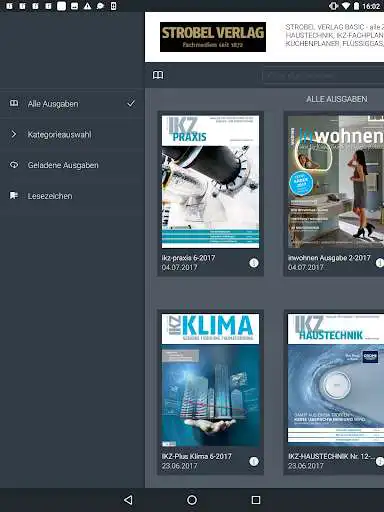Expand the Kategorieauswahl chevron
The height and width of the screenshot is (512, 384).
[14, 134]
